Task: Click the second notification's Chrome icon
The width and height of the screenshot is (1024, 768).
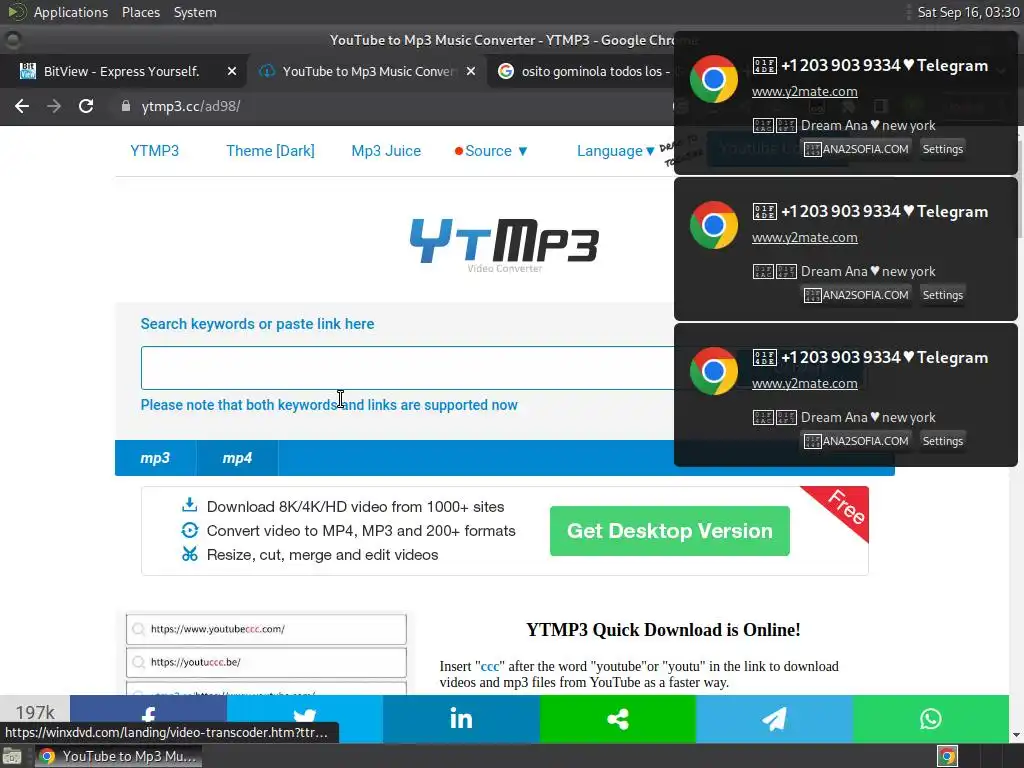Action: (714, 225)
